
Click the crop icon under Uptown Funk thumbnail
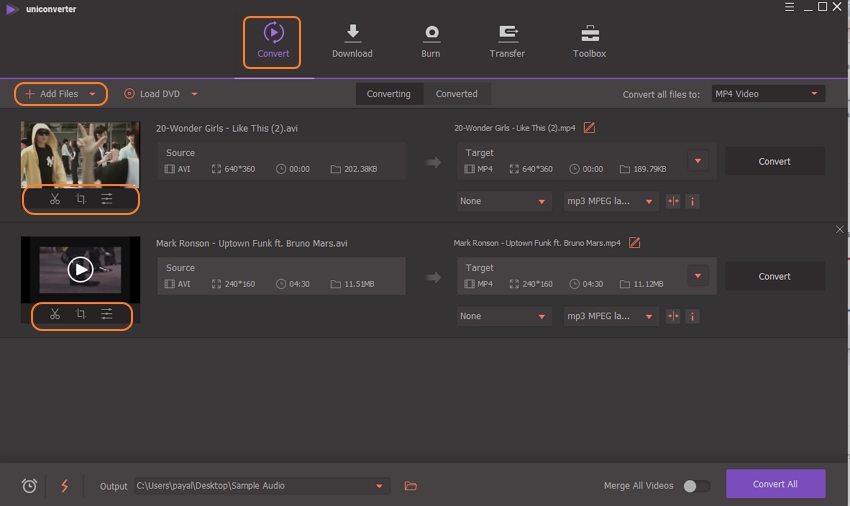point(81,314)
